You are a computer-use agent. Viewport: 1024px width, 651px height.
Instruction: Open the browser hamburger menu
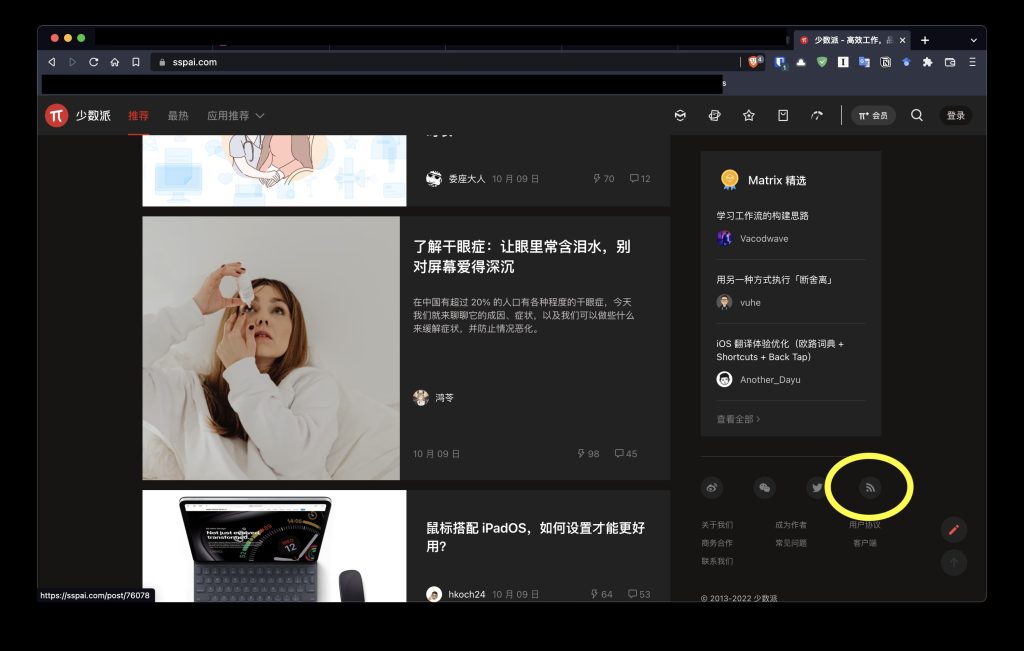click(972, 62)
